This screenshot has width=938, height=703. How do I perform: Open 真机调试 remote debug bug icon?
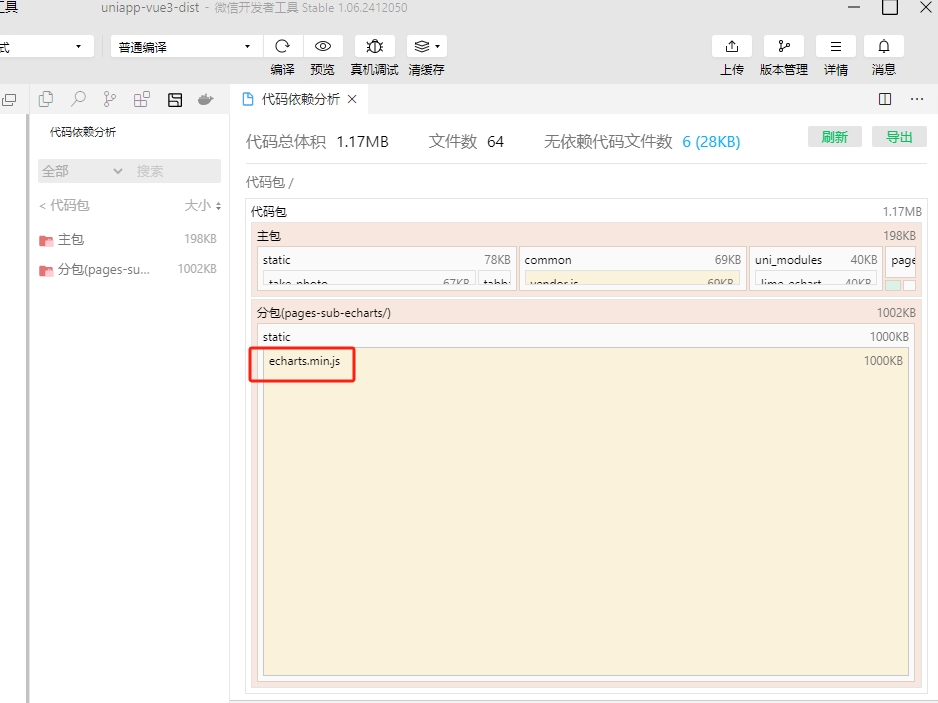[x=374, y=47]
